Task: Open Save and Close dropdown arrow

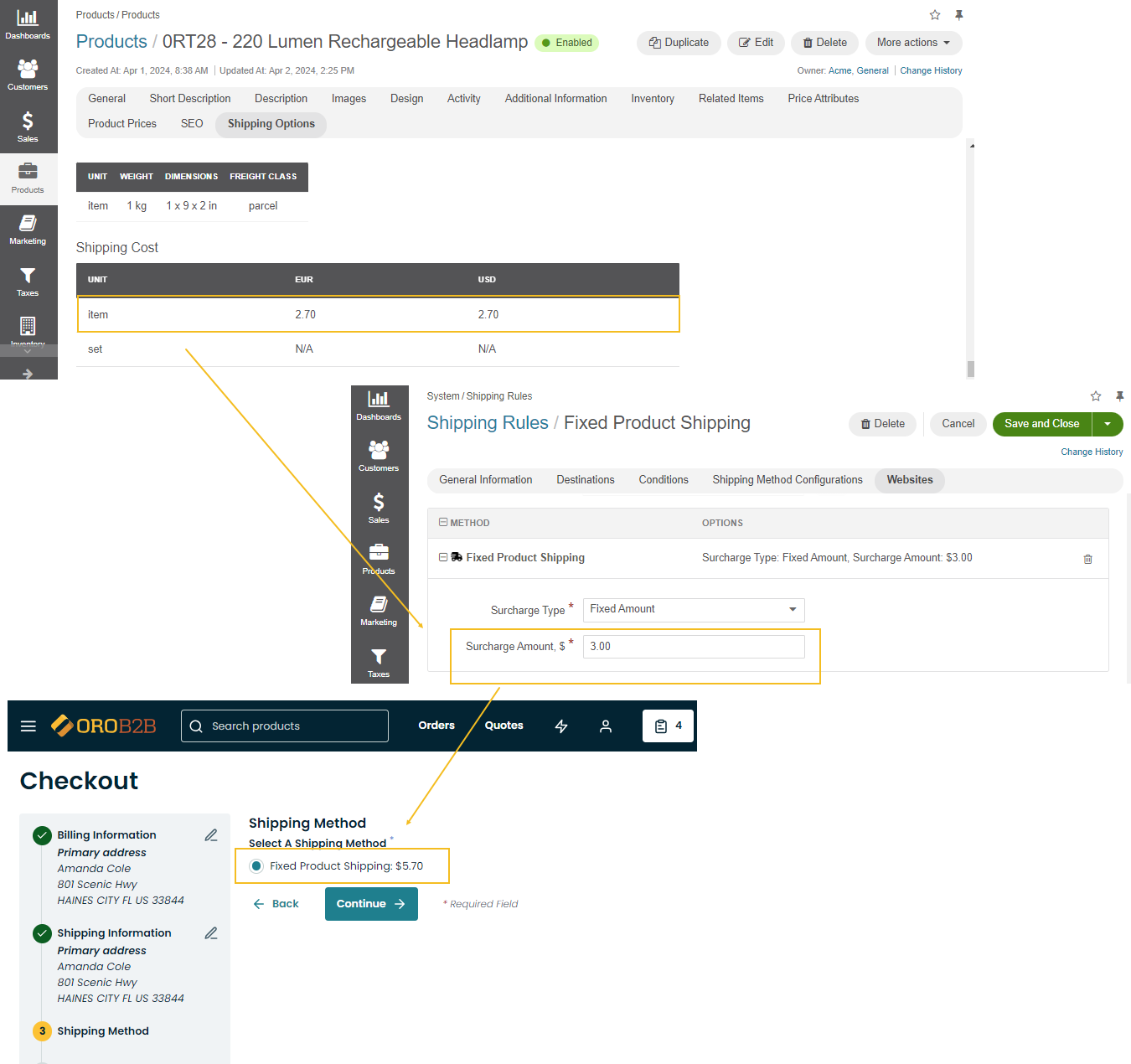Action: click(x=1108, y=424)
